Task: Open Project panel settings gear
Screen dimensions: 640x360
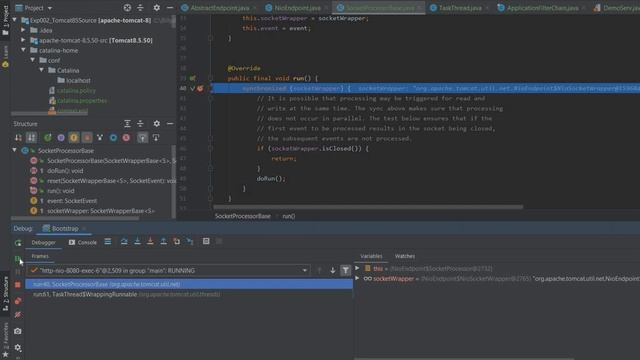Action: click(157, 8)
